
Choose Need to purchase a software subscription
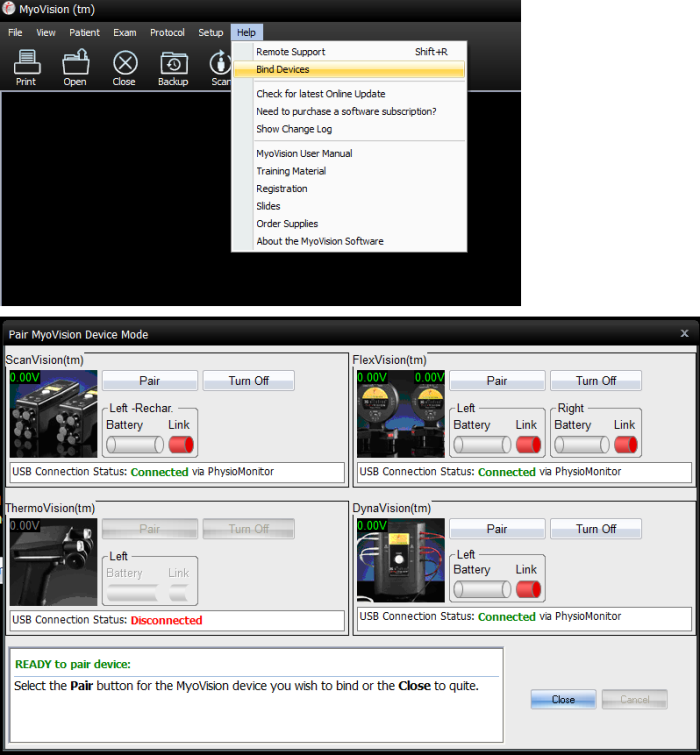(x=349, y=111)
